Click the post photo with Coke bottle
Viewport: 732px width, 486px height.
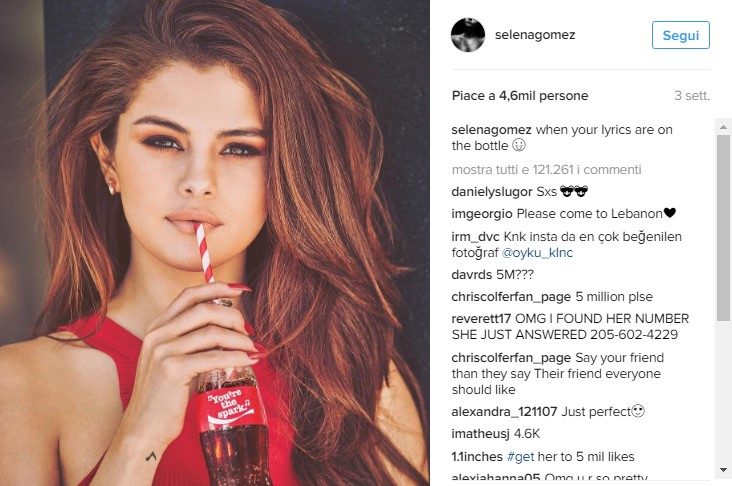[x=215, y=243]
